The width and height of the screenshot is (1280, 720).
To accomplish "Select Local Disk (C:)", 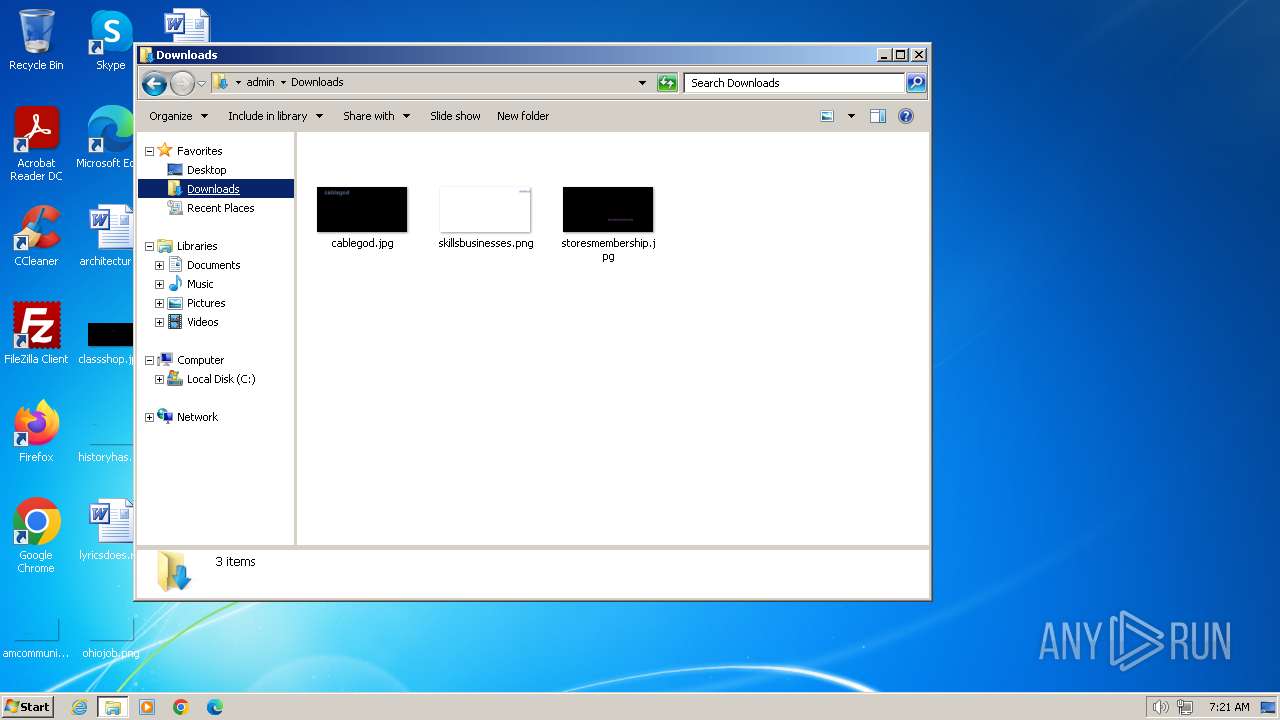I will 221,379.
